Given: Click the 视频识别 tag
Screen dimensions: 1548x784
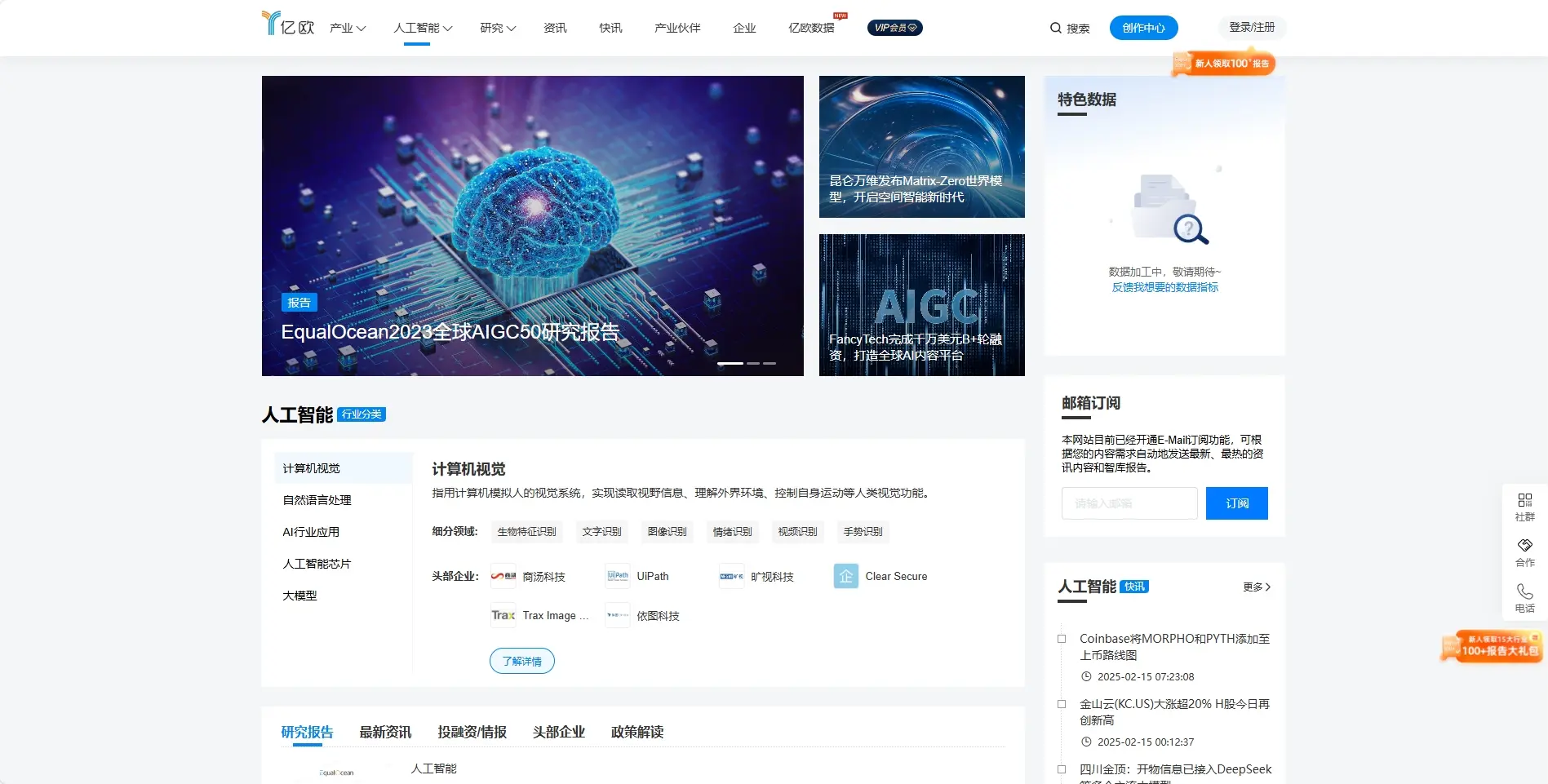Looking at the screenshot, I should (x=798, y=532).
